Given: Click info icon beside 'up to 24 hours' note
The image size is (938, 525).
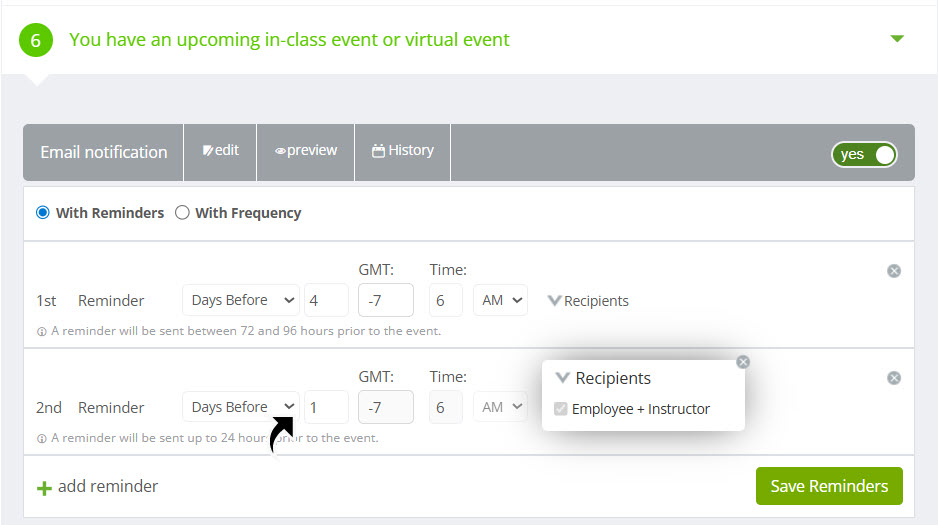Looking at the screenshot, I should (x=42, y=439).
